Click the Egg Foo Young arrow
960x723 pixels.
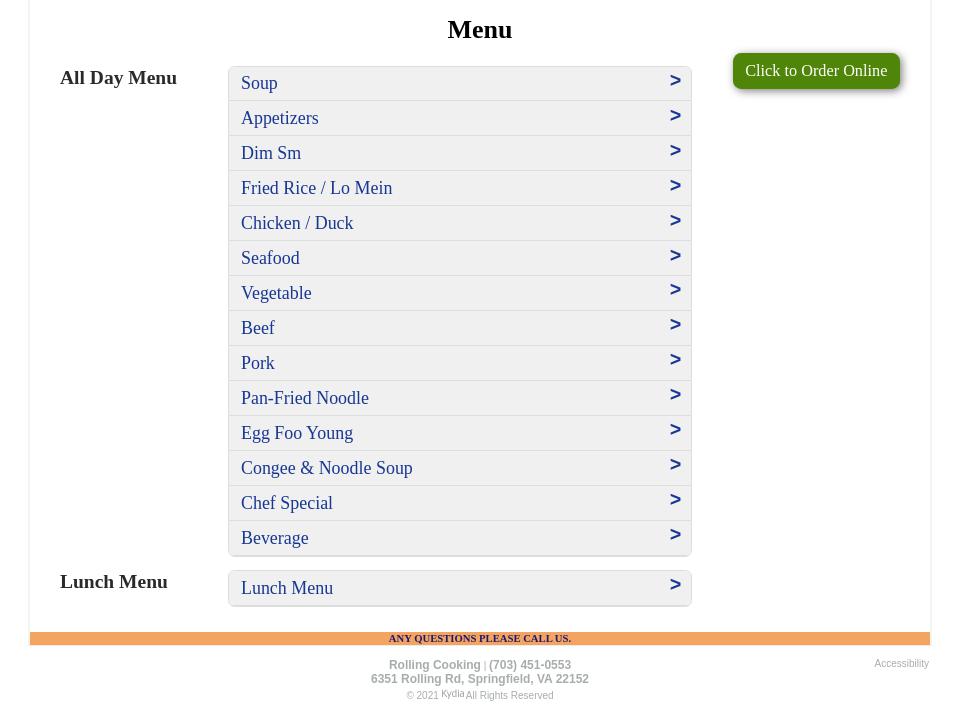pyautogui.click(x=675, y=430)
